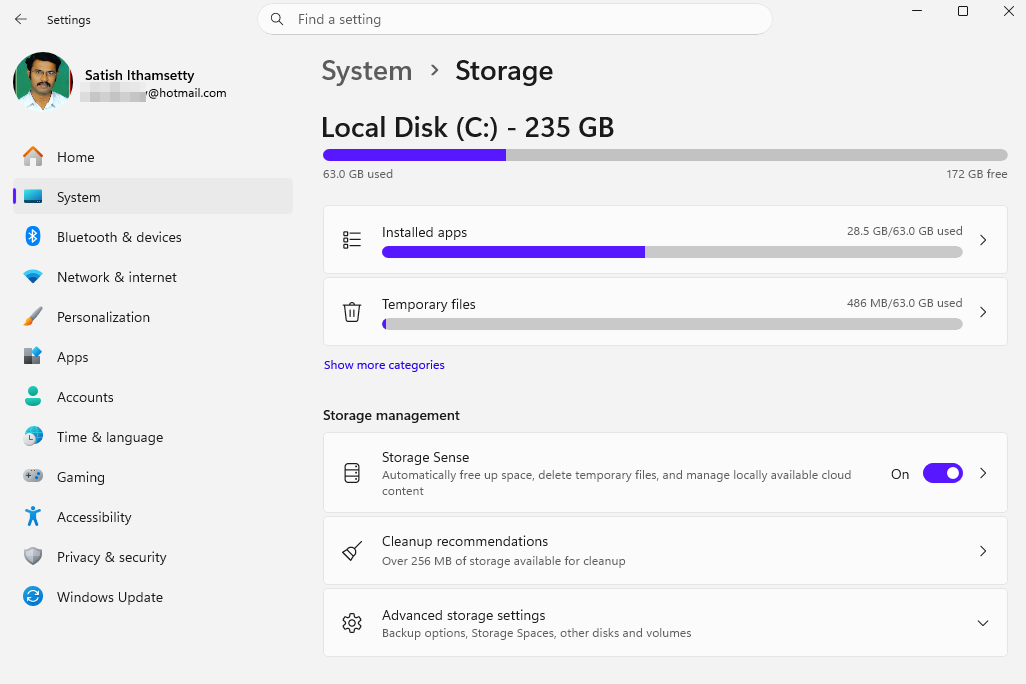Click the Storage Sense drive icon
The height and width of the screenshot is (684, 1026).
(x=352, y=473)
